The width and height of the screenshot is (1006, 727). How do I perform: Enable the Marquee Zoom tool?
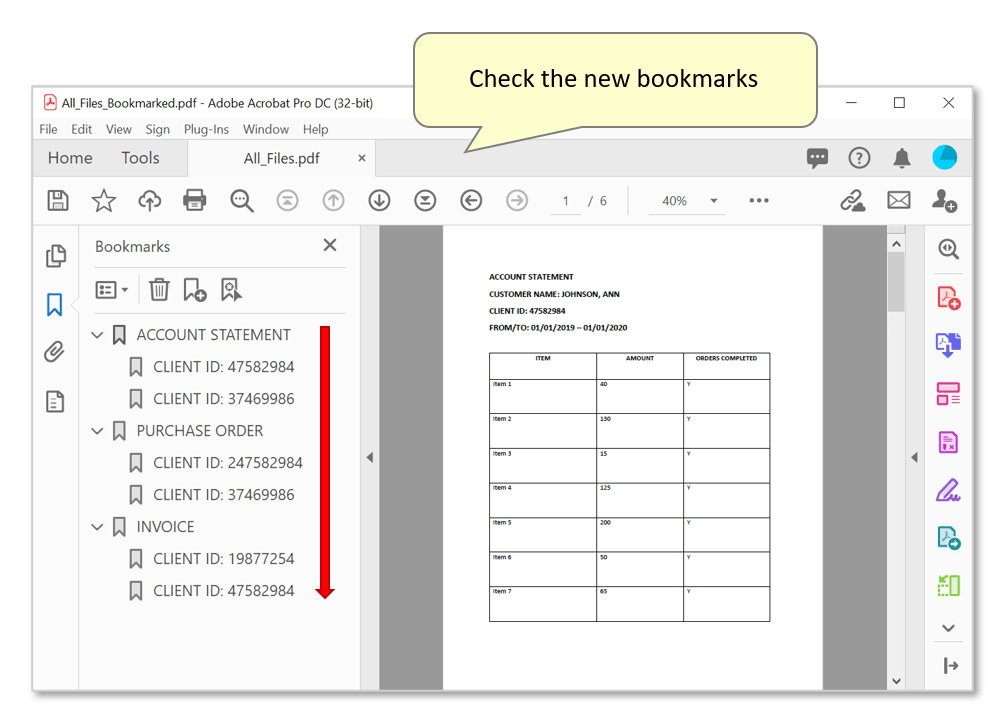coord(241,200)
